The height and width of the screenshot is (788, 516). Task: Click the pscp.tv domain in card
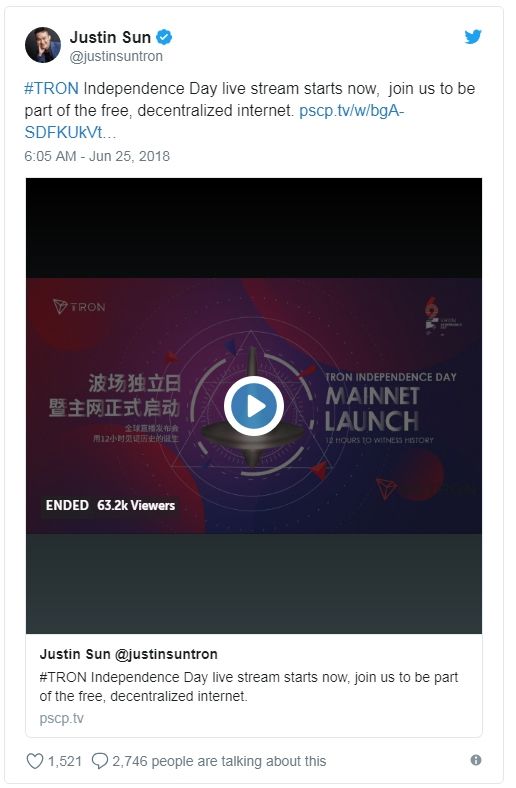[x=61, y=718]
